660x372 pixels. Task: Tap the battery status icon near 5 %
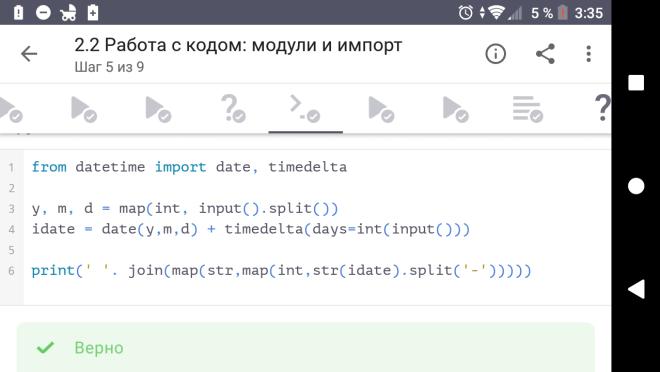tap(563, 13)
